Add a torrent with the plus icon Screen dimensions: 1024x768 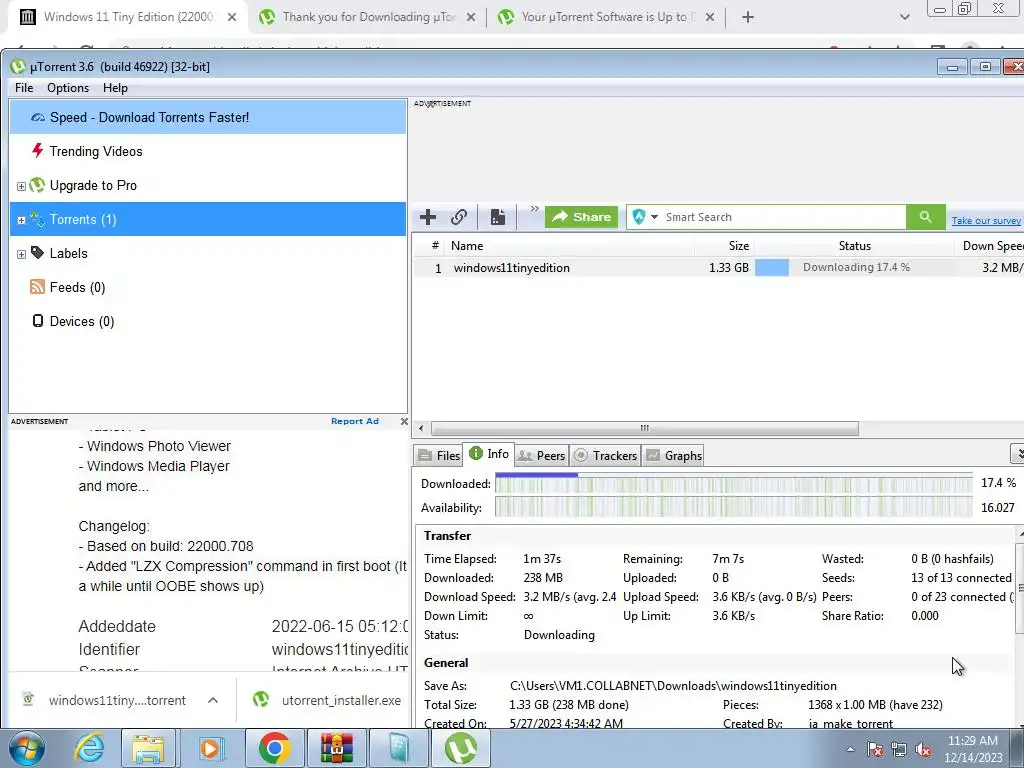click(x=428, y=217)
